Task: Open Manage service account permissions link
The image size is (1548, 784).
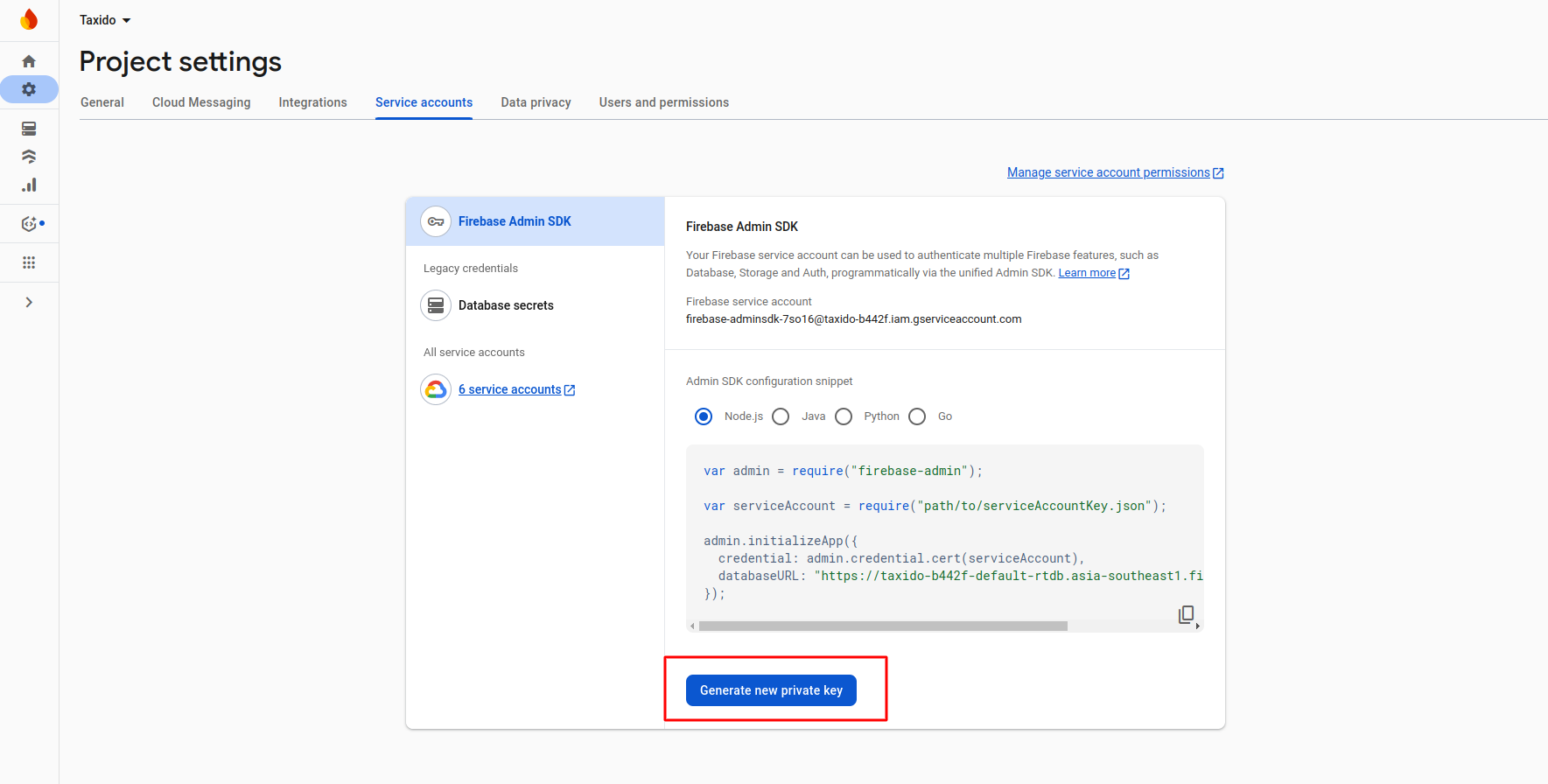Action: tap(1108, 172)
